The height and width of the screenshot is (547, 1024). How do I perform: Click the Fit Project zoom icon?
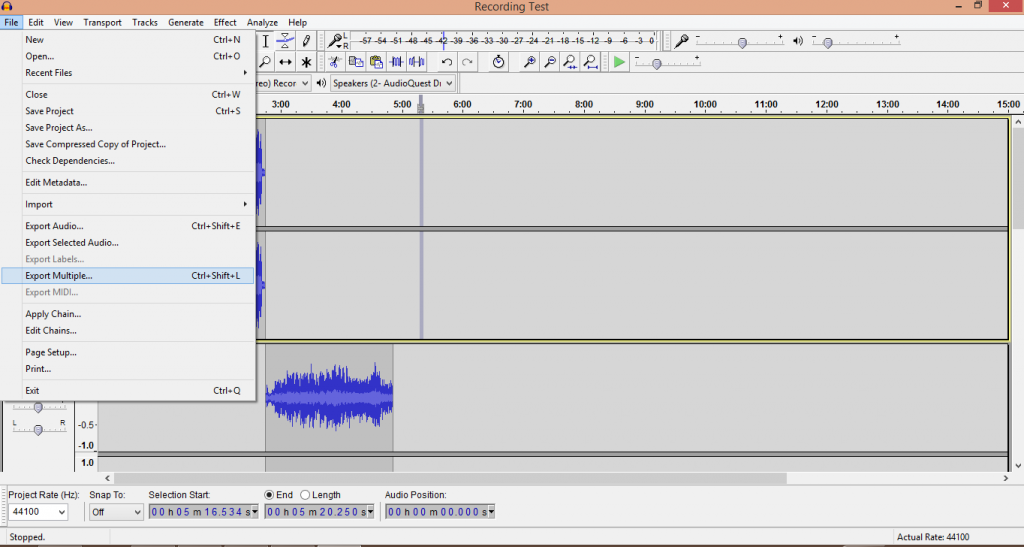point(590,62)
